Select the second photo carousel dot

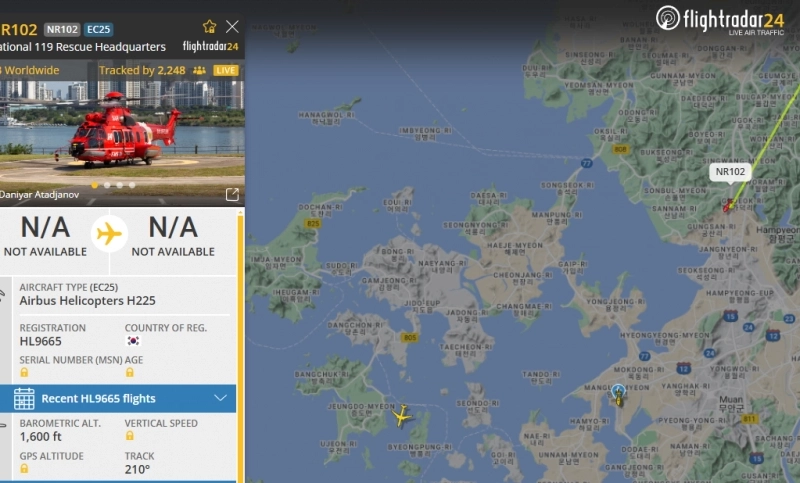(107, 185)
